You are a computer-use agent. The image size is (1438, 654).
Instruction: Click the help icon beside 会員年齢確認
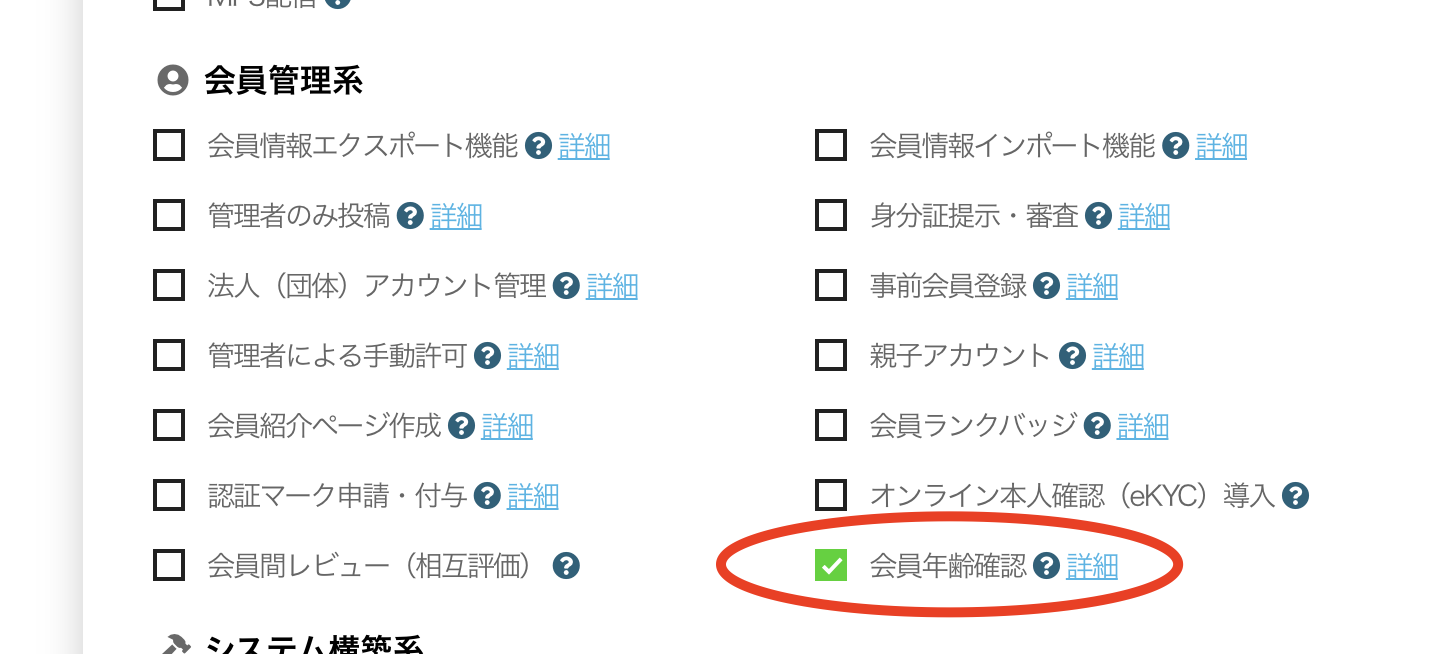click(x=1046, y=565)
